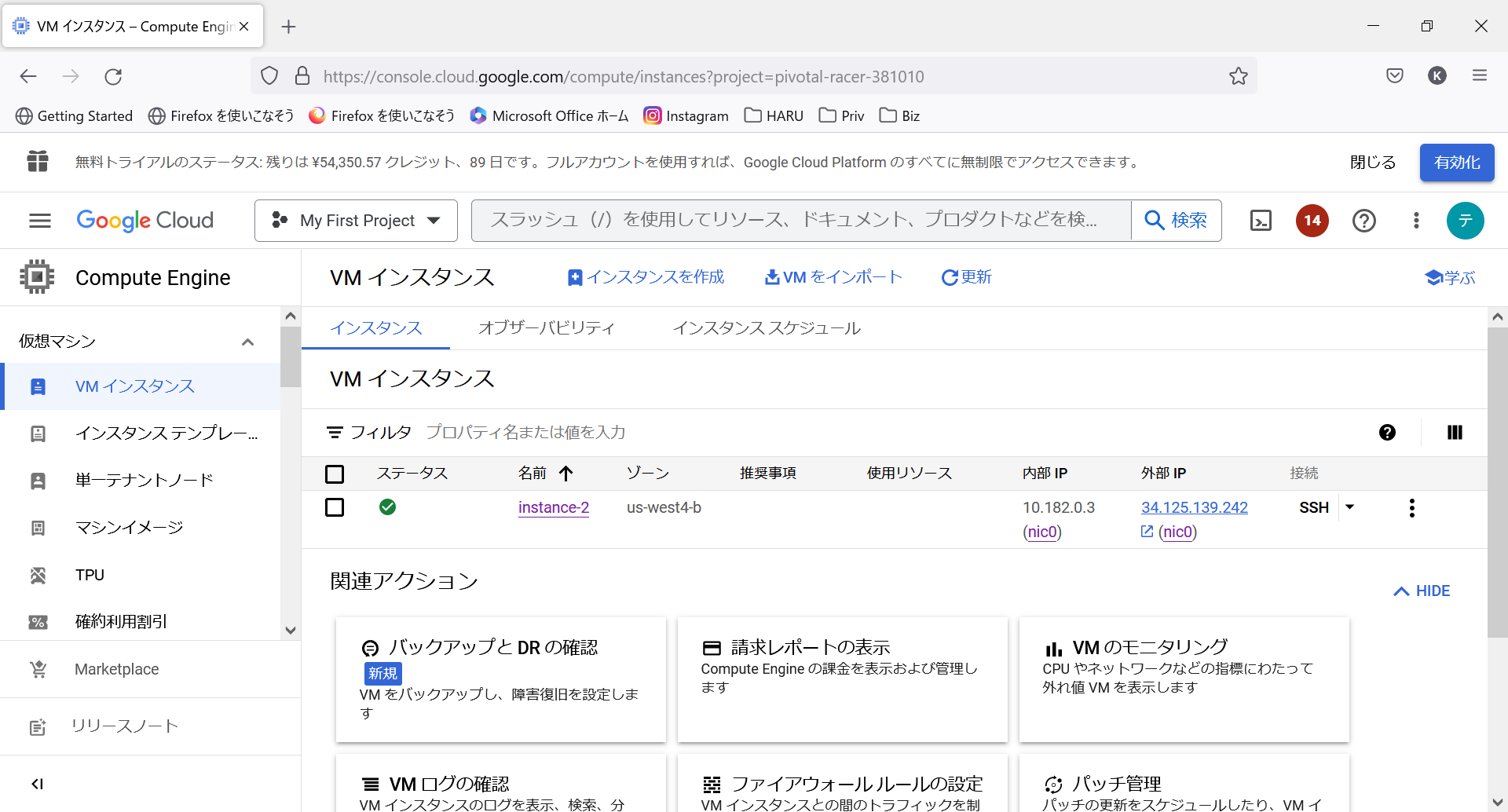
Task: Open バックアップと DR の確認 card
Action: click(x=501, y=680)
